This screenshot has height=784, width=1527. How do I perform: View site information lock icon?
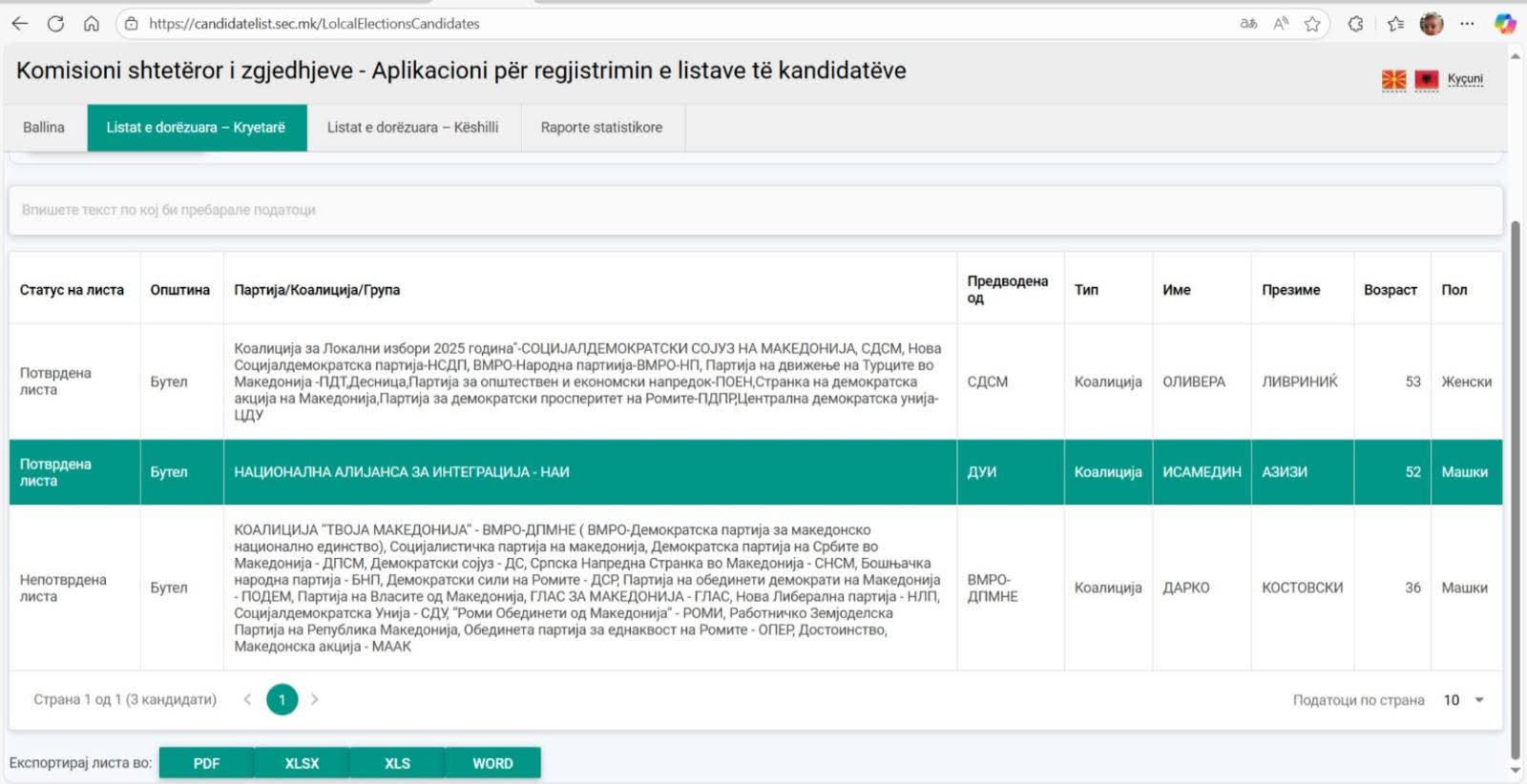click(132, 24)
